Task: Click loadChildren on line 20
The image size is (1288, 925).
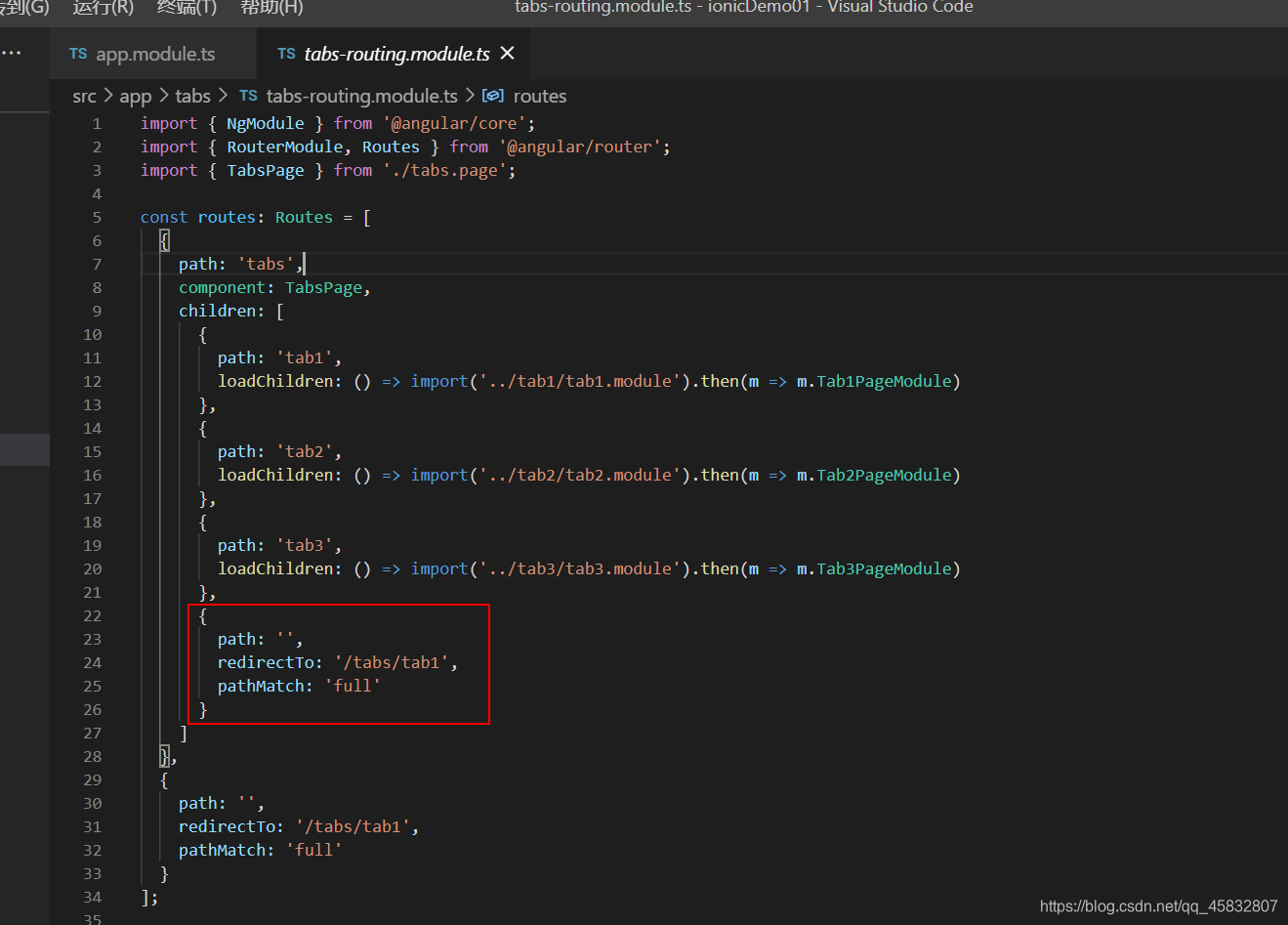Action: (275, 568)
